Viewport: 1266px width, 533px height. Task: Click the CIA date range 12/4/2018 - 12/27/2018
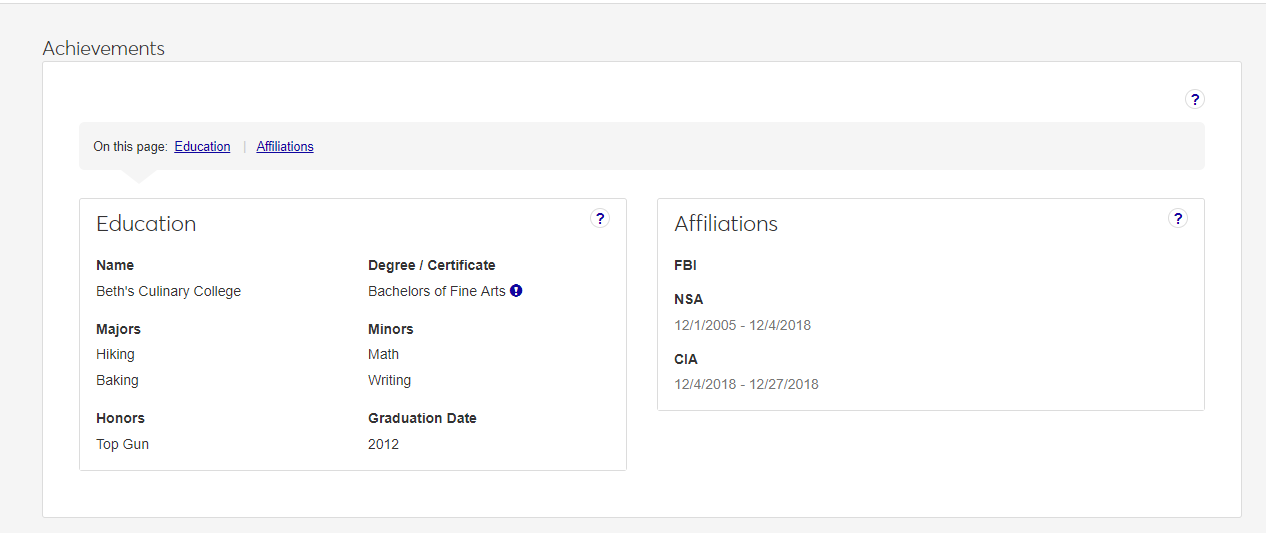pos(746,385)
